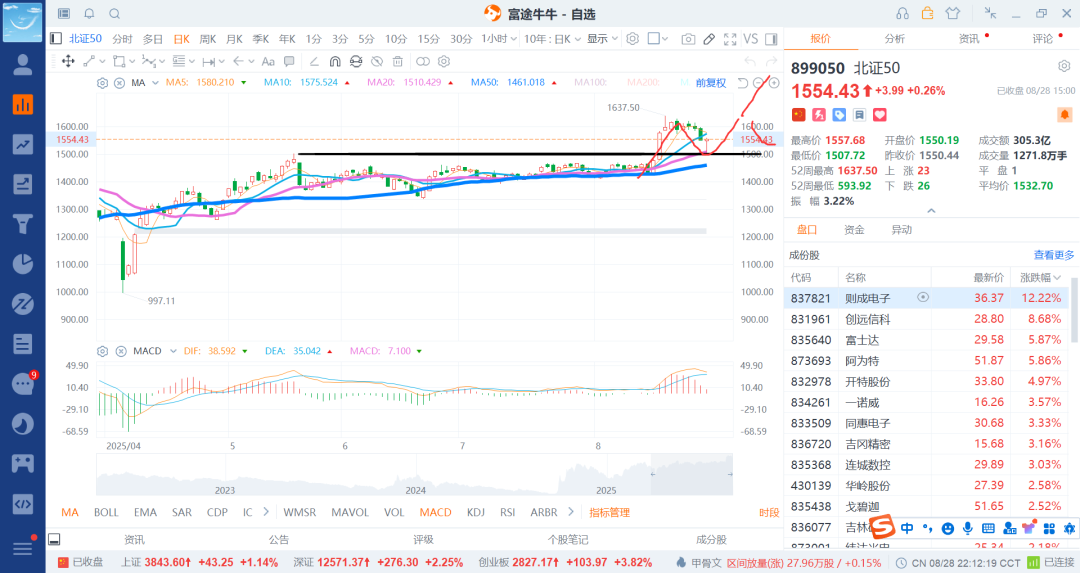Take a chart screenshot with camera icon

tap(687, 39)
